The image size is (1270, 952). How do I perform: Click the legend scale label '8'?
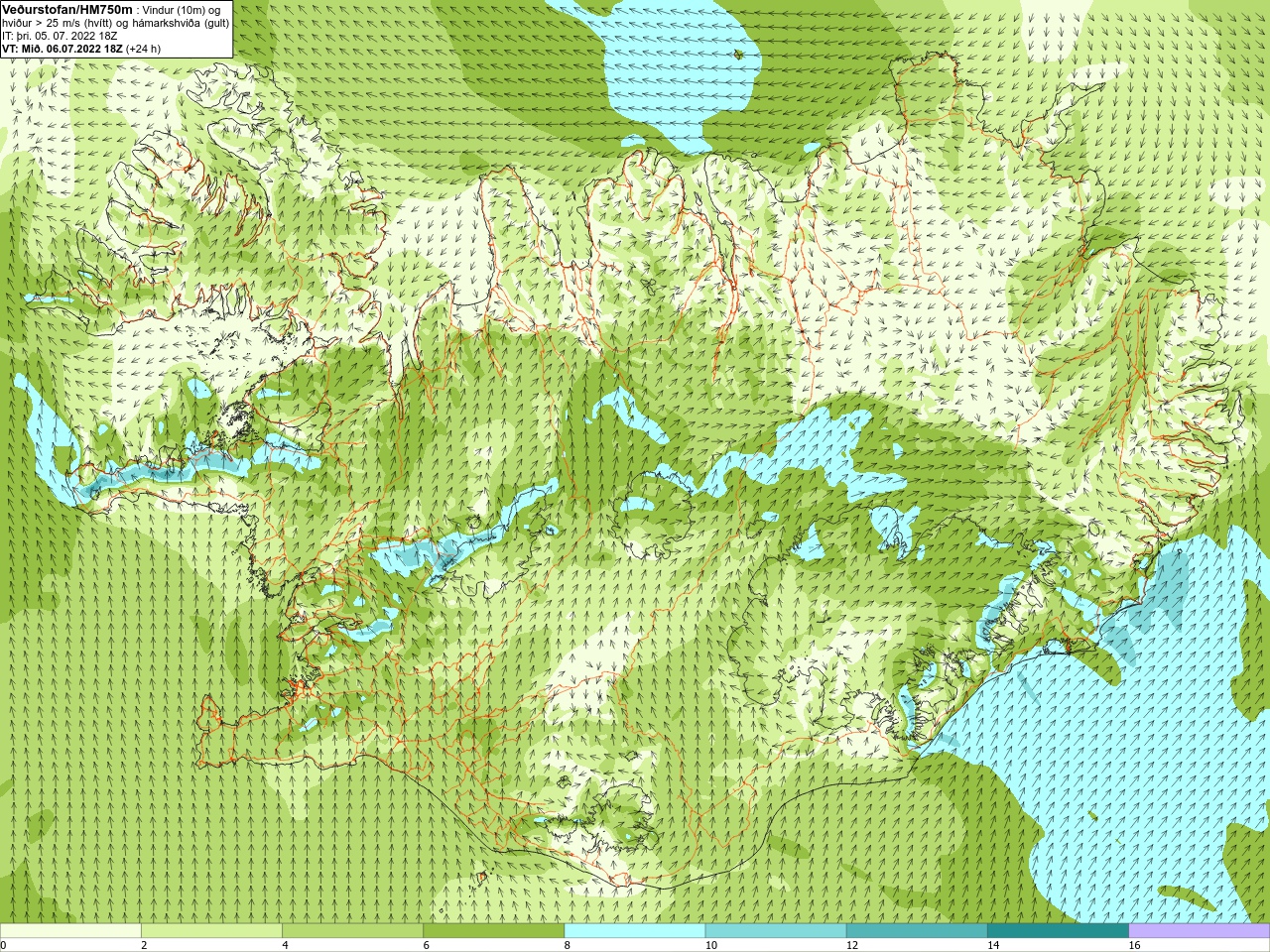coord(568,945)
